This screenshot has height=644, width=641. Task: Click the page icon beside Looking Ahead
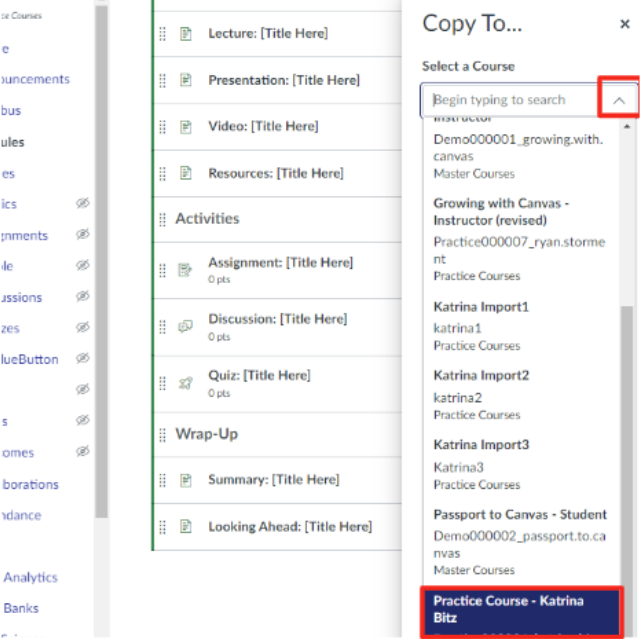pos(185,527)
